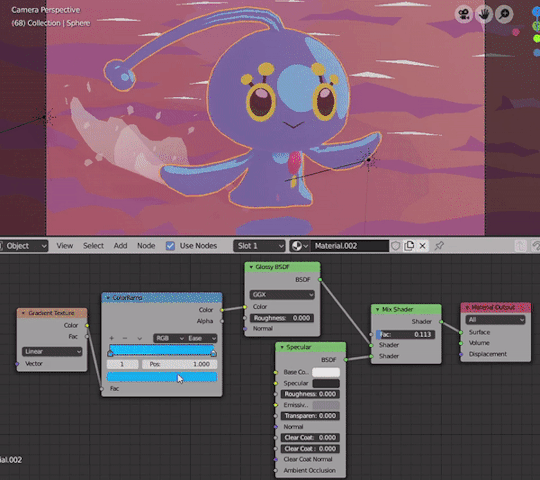540x480 pixels.
Task: Open the blue color swatch in ColorRamp
Action: 162,377
